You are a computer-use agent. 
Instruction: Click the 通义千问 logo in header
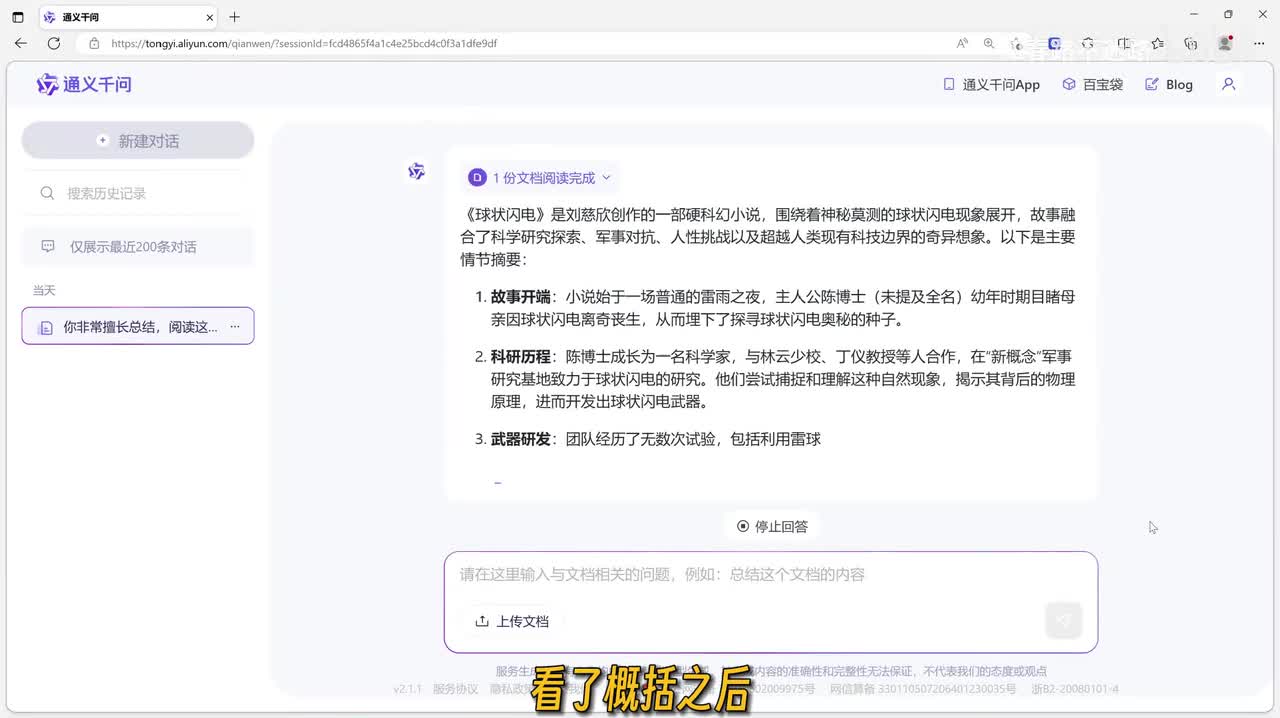click(x=84, y=85)
